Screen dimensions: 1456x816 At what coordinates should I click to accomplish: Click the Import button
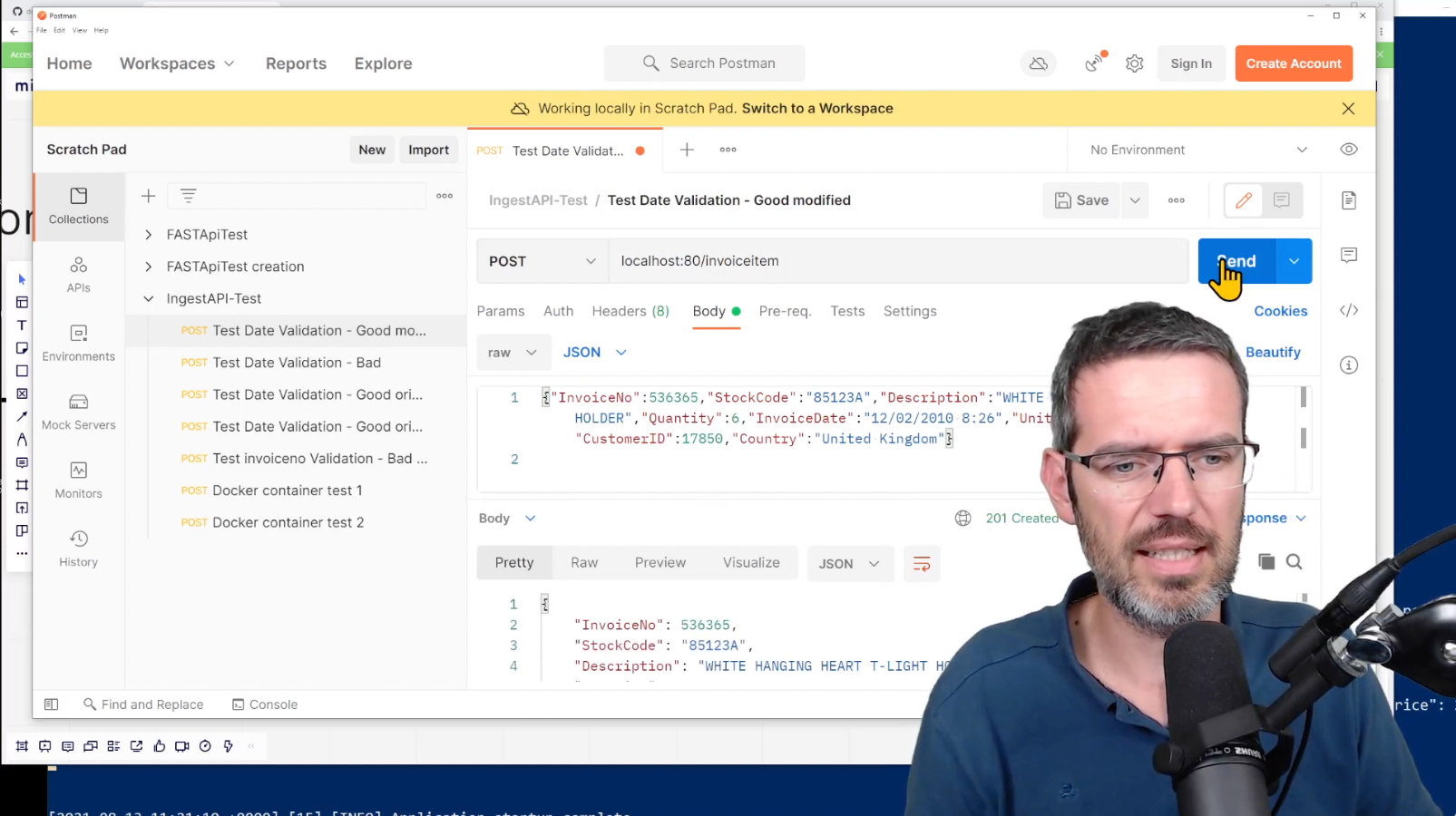click(x=428, y=150)
